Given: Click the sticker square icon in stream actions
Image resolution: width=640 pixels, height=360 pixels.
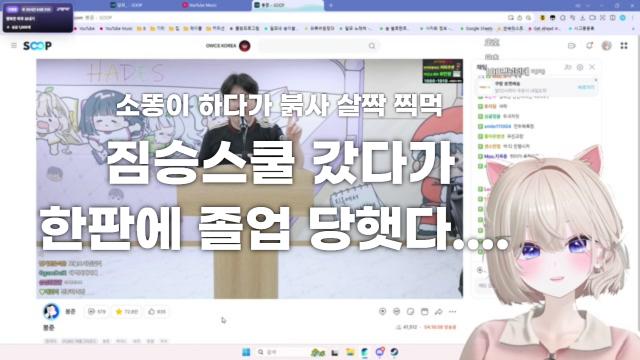Looking at the screenshot, I should tap(411, 311).
